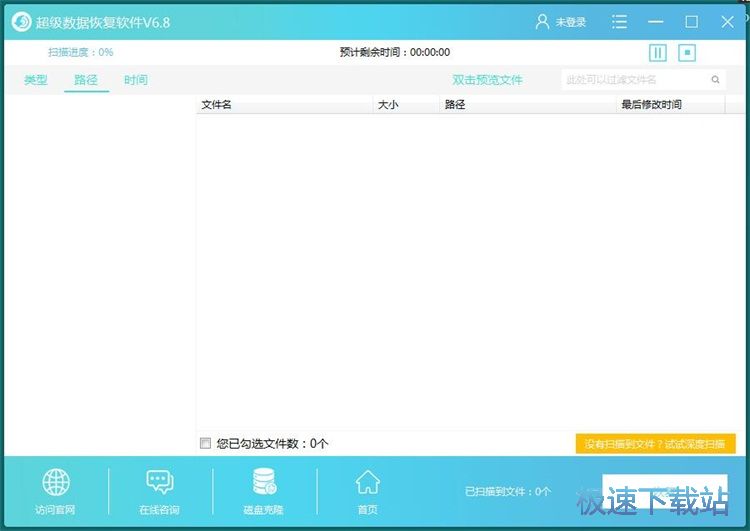Screen dimensions: 750x531
Task: Click the 未登录 login text
Action: (x=571, y=22)
